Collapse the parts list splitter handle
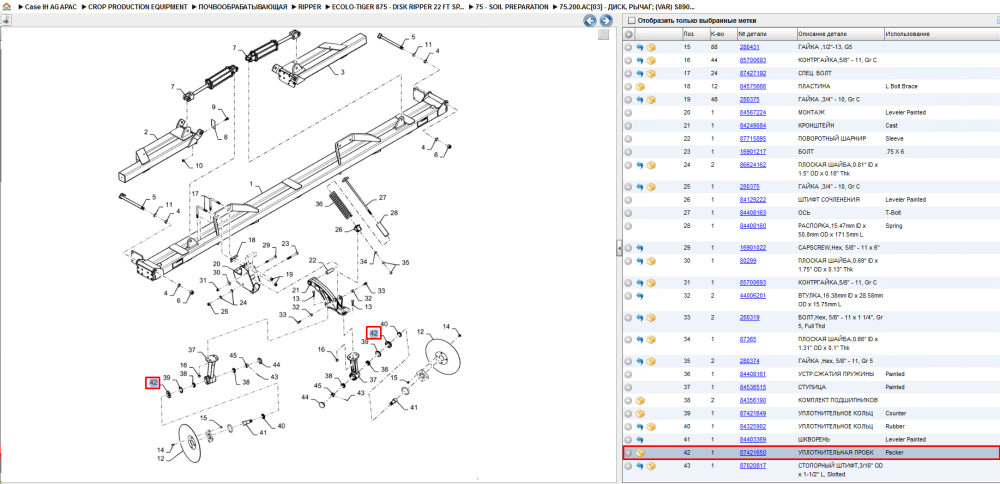Image resolution: width=1000 pixels, height=484 pixels. pos(619,249)
